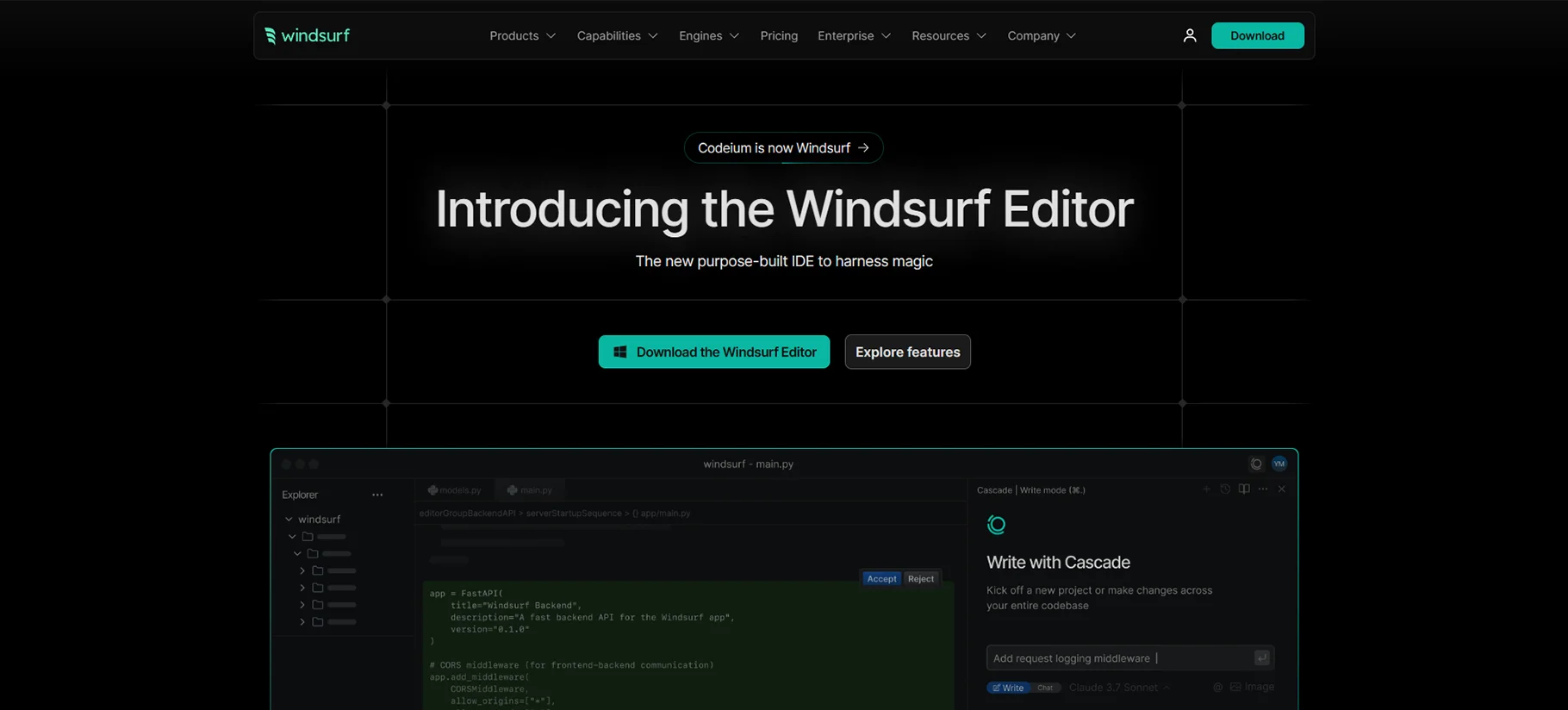Start a new Cascade conversation with plus icon
This screenshot has width=1568, height=710.
[1206, 489]
